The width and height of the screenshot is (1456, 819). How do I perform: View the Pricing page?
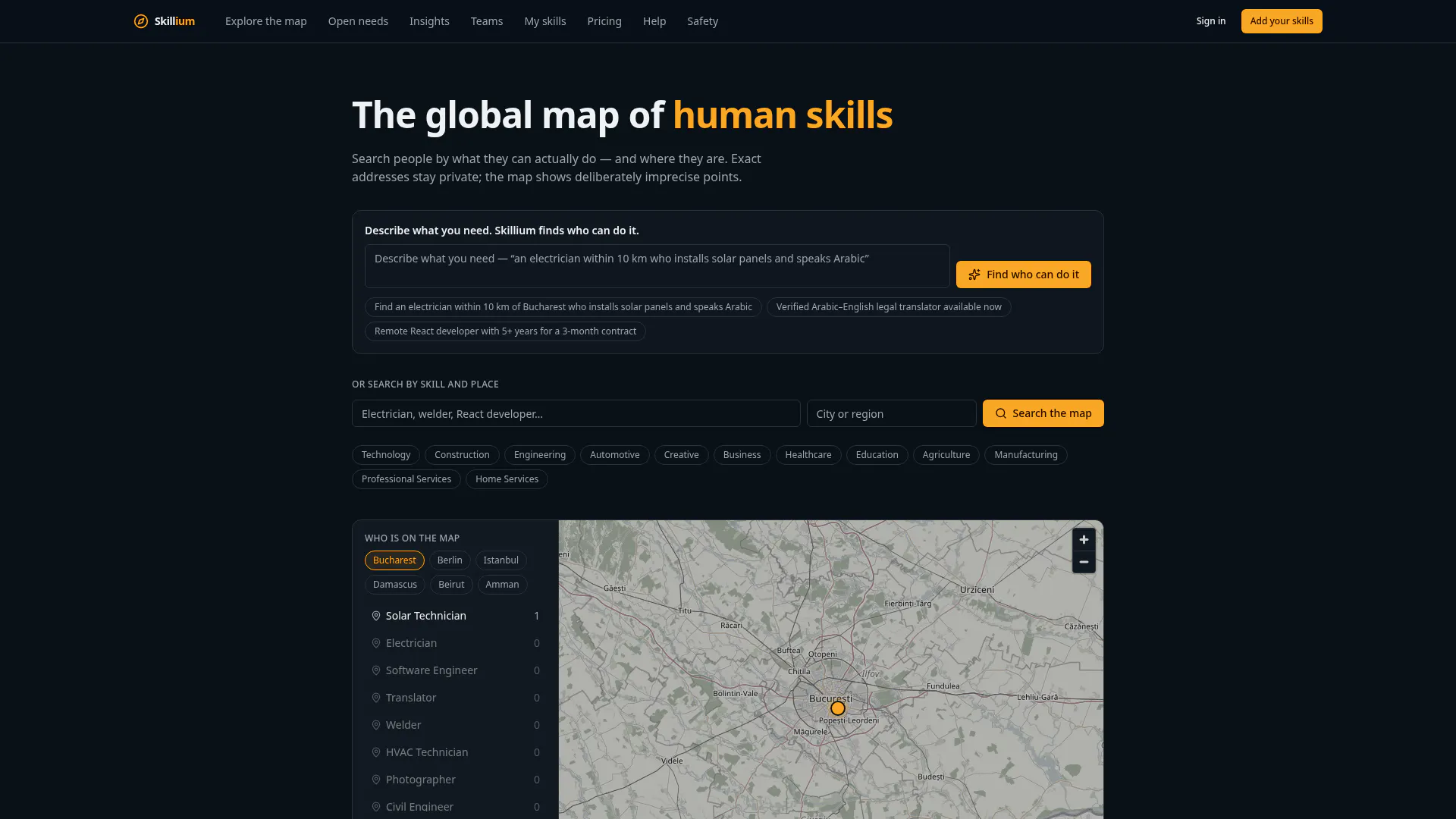604,21
